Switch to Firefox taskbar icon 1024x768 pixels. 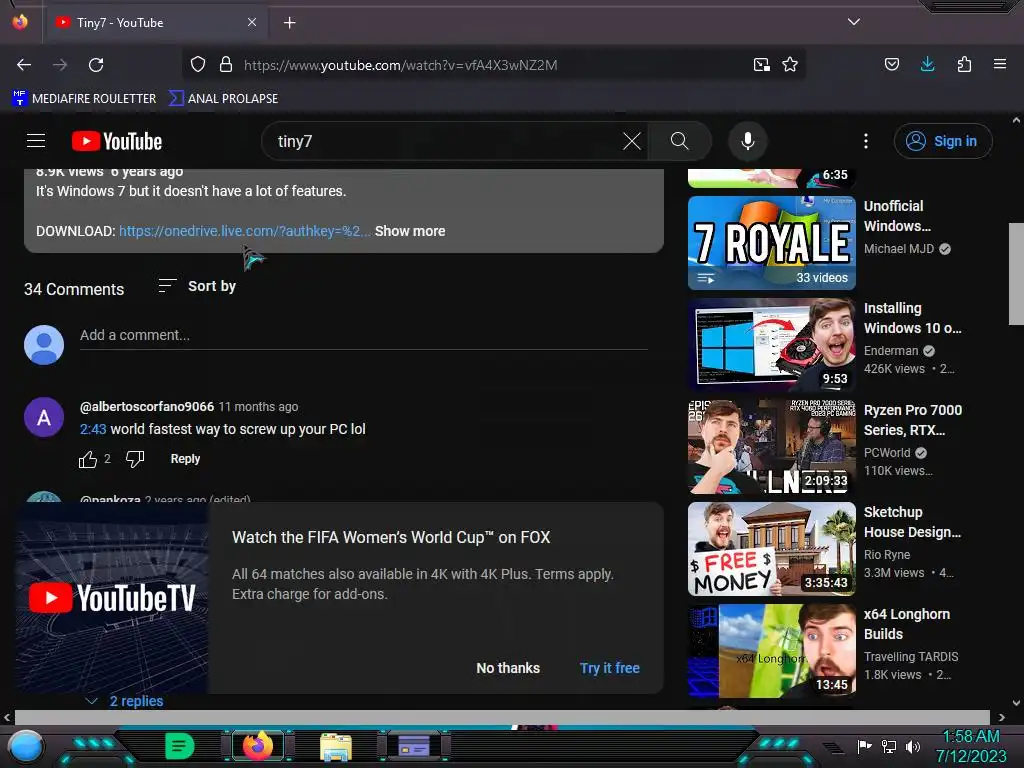click(x=257, y=746)
